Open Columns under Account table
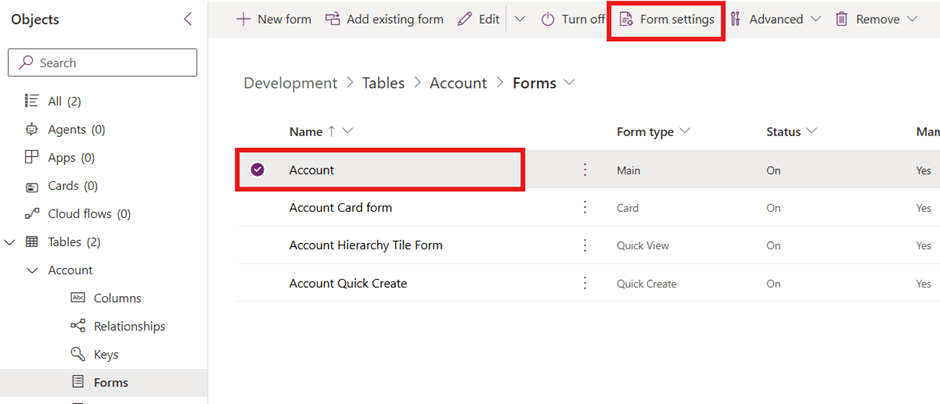 pos(117,298)
